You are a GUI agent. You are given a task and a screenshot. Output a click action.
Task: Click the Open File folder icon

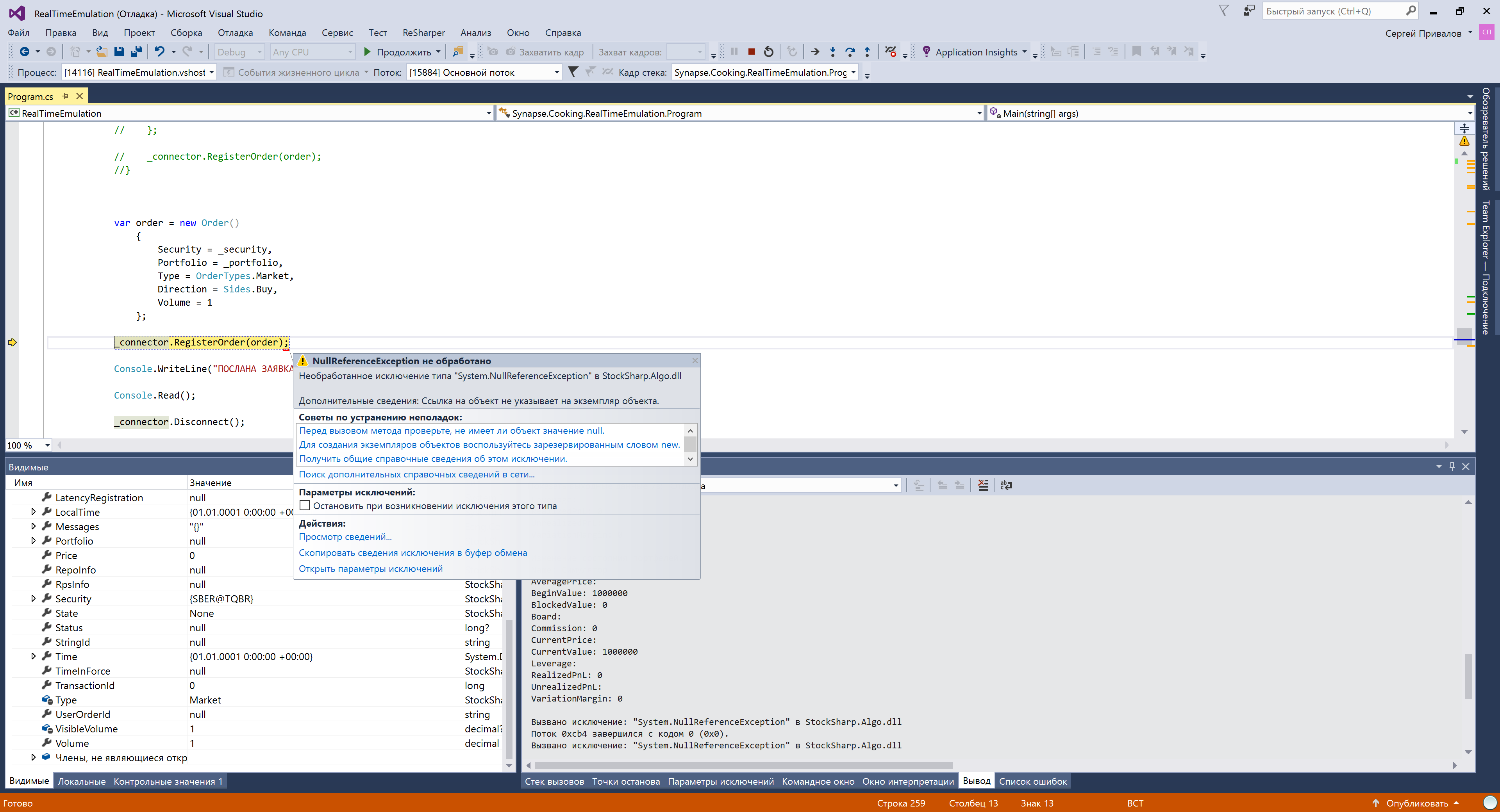[x=101, y=52]
